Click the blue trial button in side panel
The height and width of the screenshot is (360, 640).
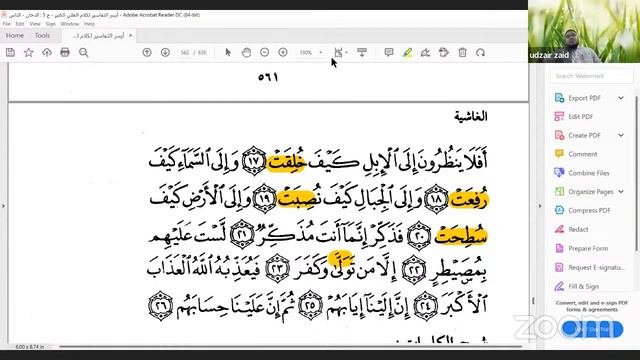[592, 329]
